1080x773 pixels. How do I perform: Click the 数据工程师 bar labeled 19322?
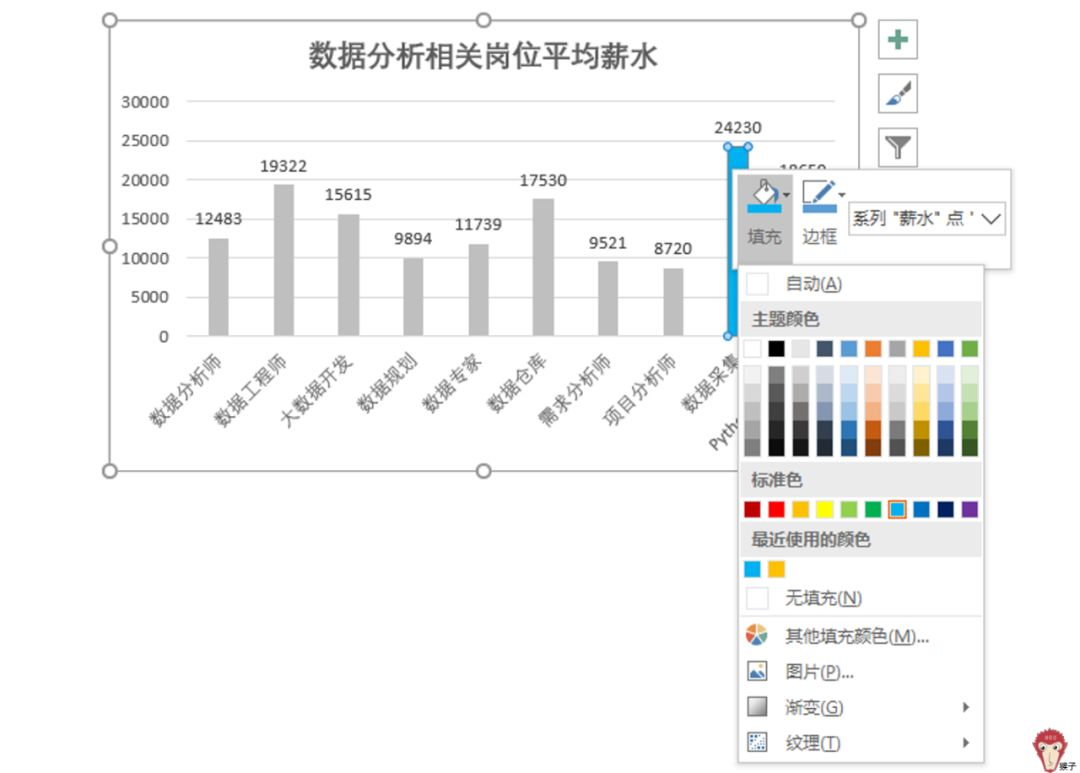pos(283,260)
